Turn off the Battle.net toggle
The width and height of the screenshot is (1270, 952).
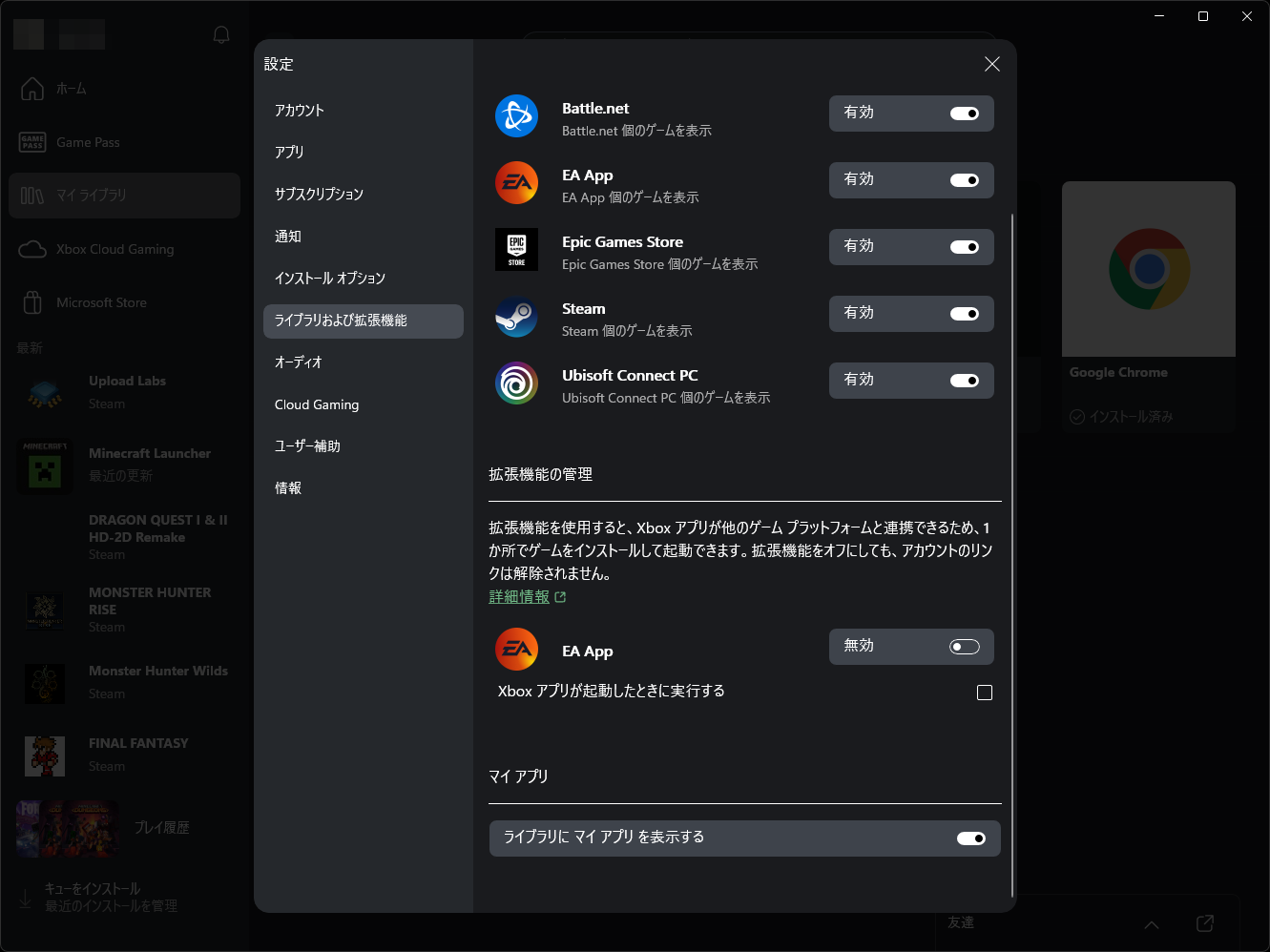click(x=965, y=114)
